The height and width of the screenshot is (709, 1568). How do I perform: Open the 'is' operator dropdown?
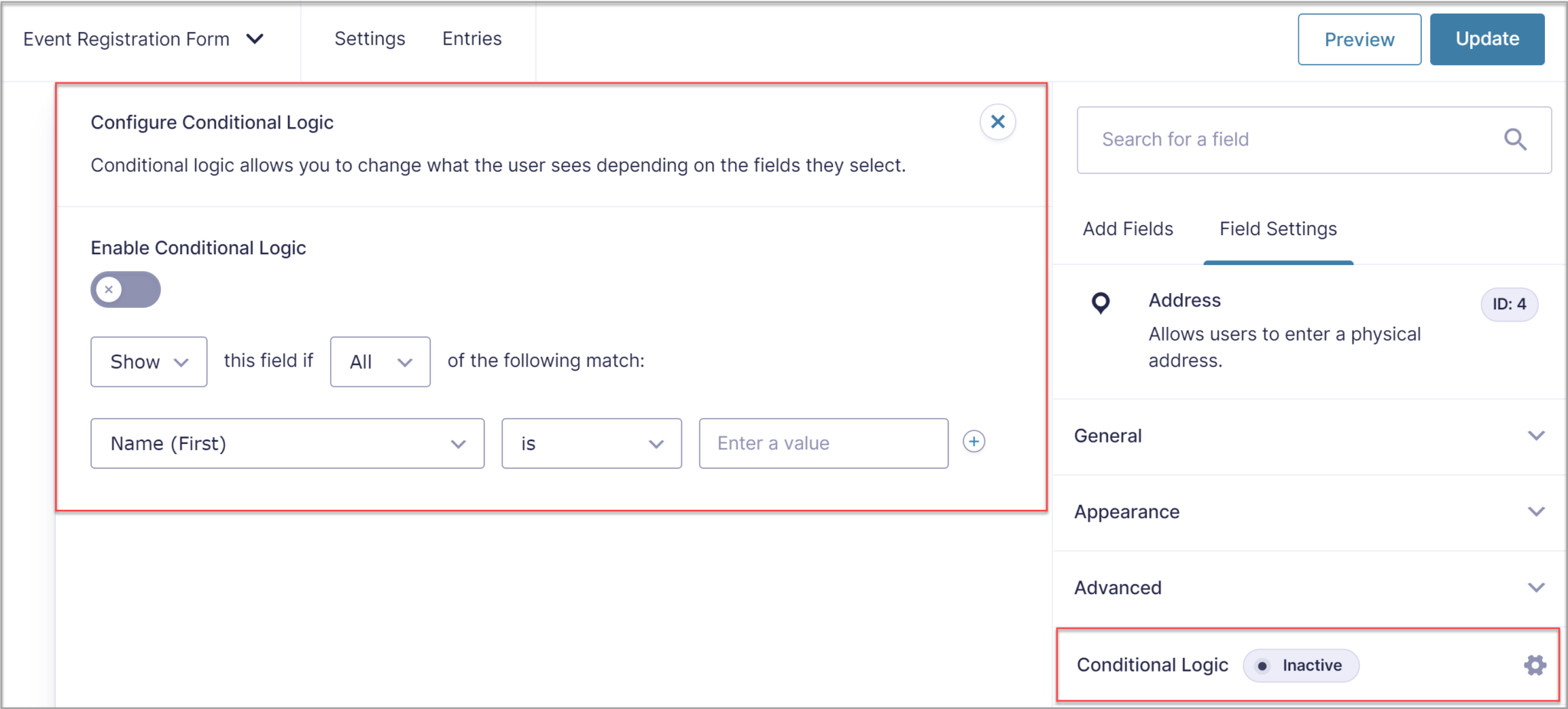click(591, 443)
